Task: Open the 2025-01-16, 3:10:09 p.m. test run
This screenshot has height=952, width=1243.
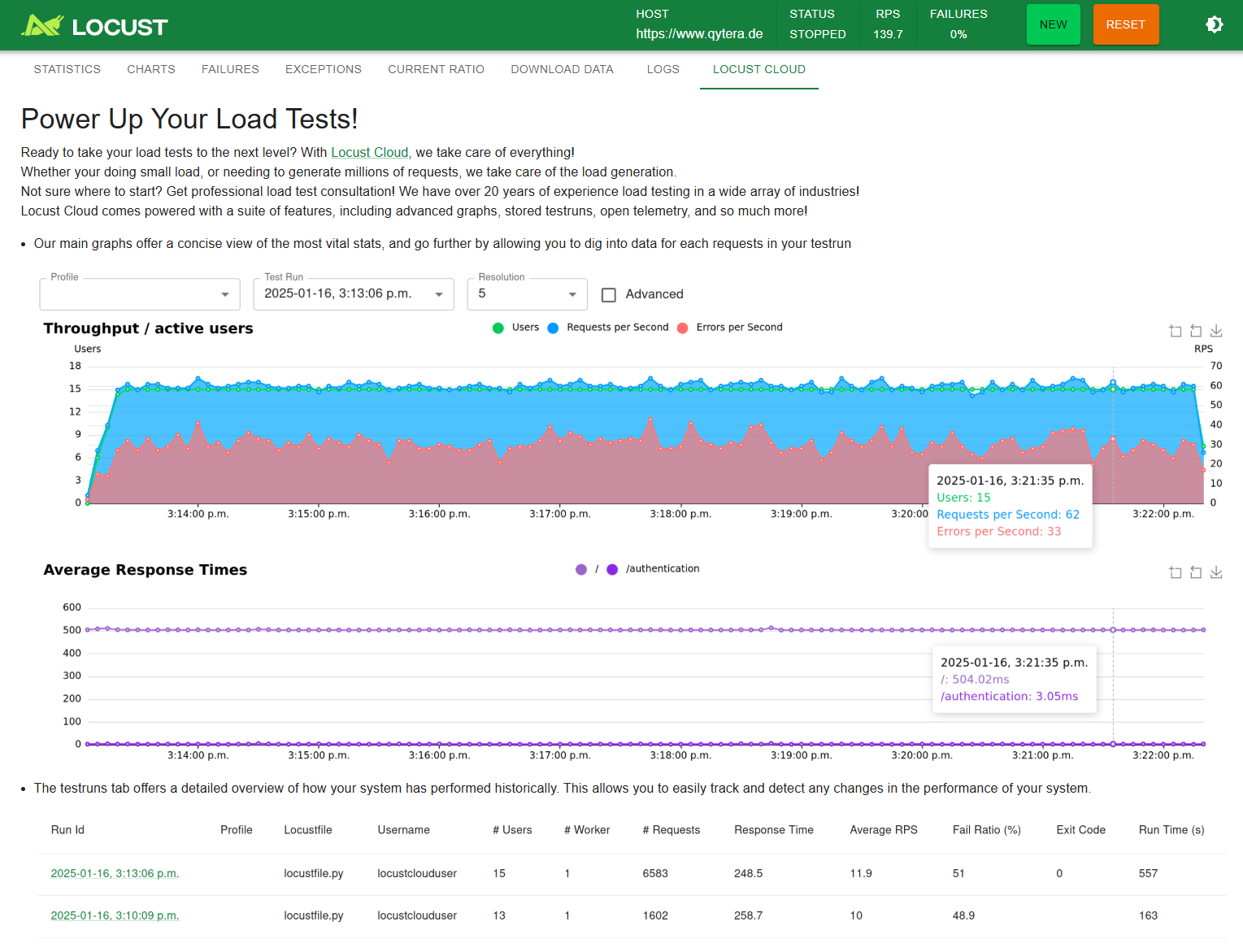Action: (115, 915)
